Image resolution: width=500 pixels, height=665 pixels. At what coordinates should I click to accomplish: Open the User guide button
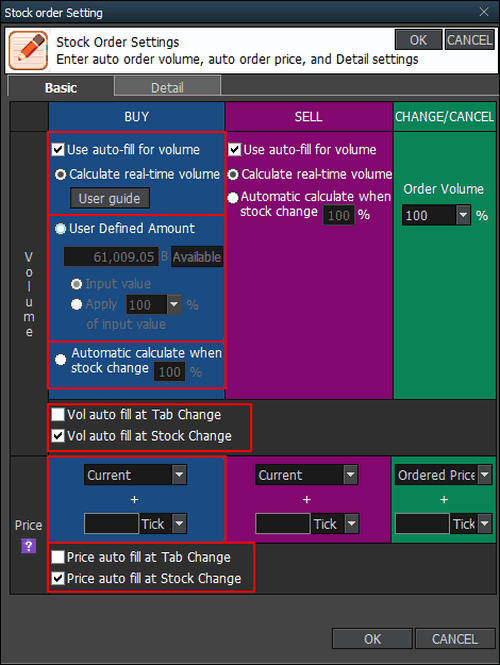pyautogui.click(x=110, y=198)
